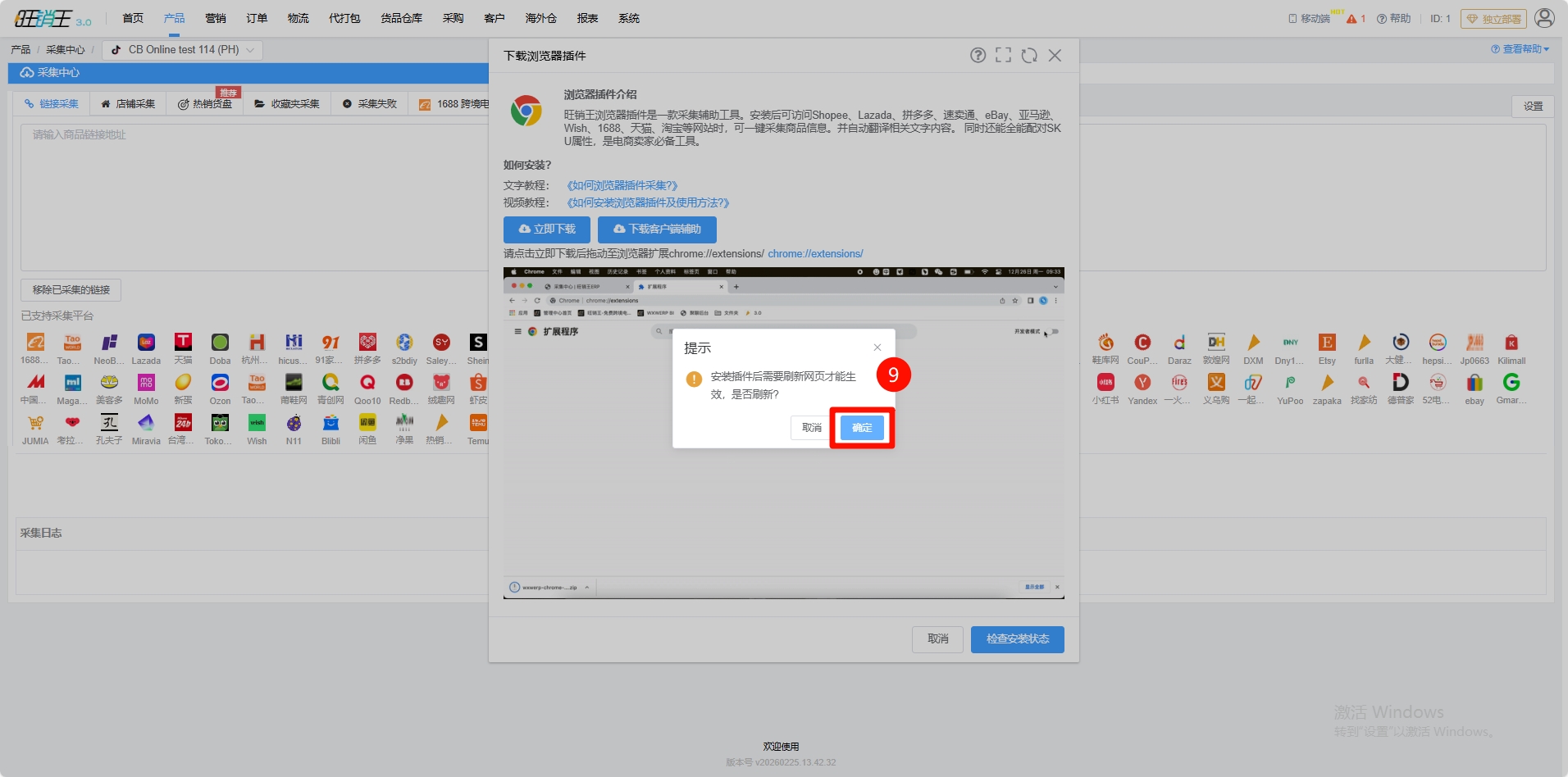The image size is (1568, 777).
Task: Click the product link address input field
Action: tap(254, 197)
